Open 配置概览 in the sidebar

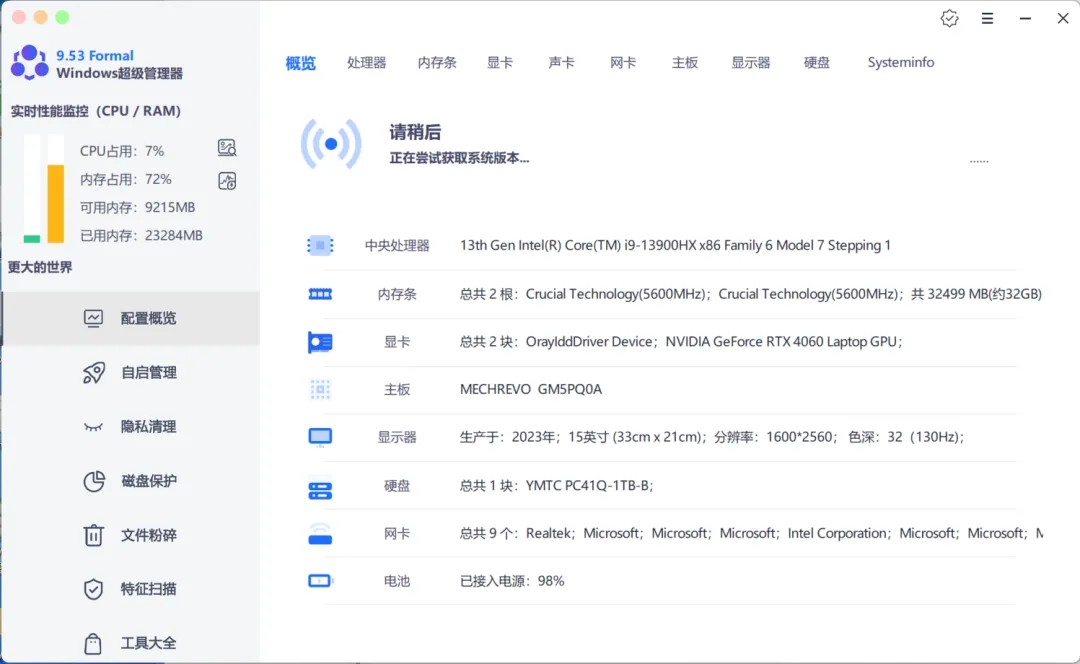[131, 318]
